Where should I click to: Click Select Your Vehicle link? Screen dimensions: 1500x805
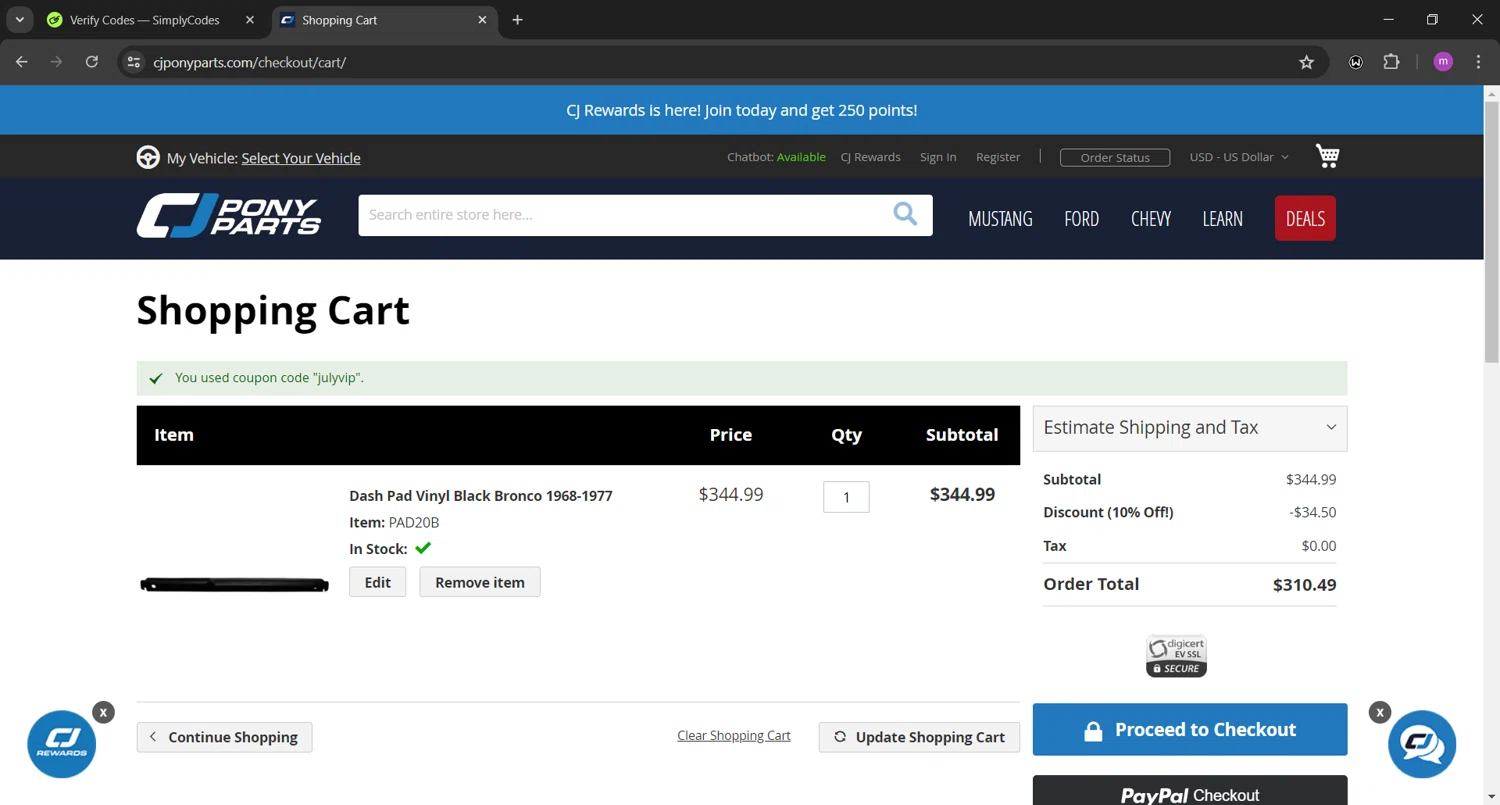[x=301, y=158]
